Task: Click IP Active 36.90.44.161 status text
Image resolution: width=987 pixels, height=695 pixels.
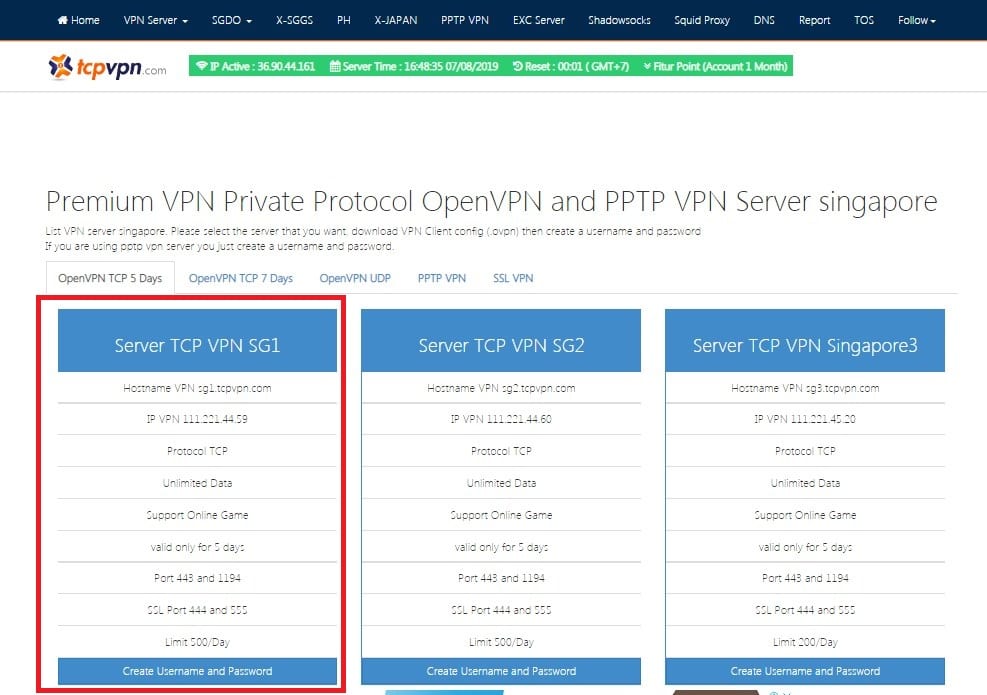Action: coord(262,66)
